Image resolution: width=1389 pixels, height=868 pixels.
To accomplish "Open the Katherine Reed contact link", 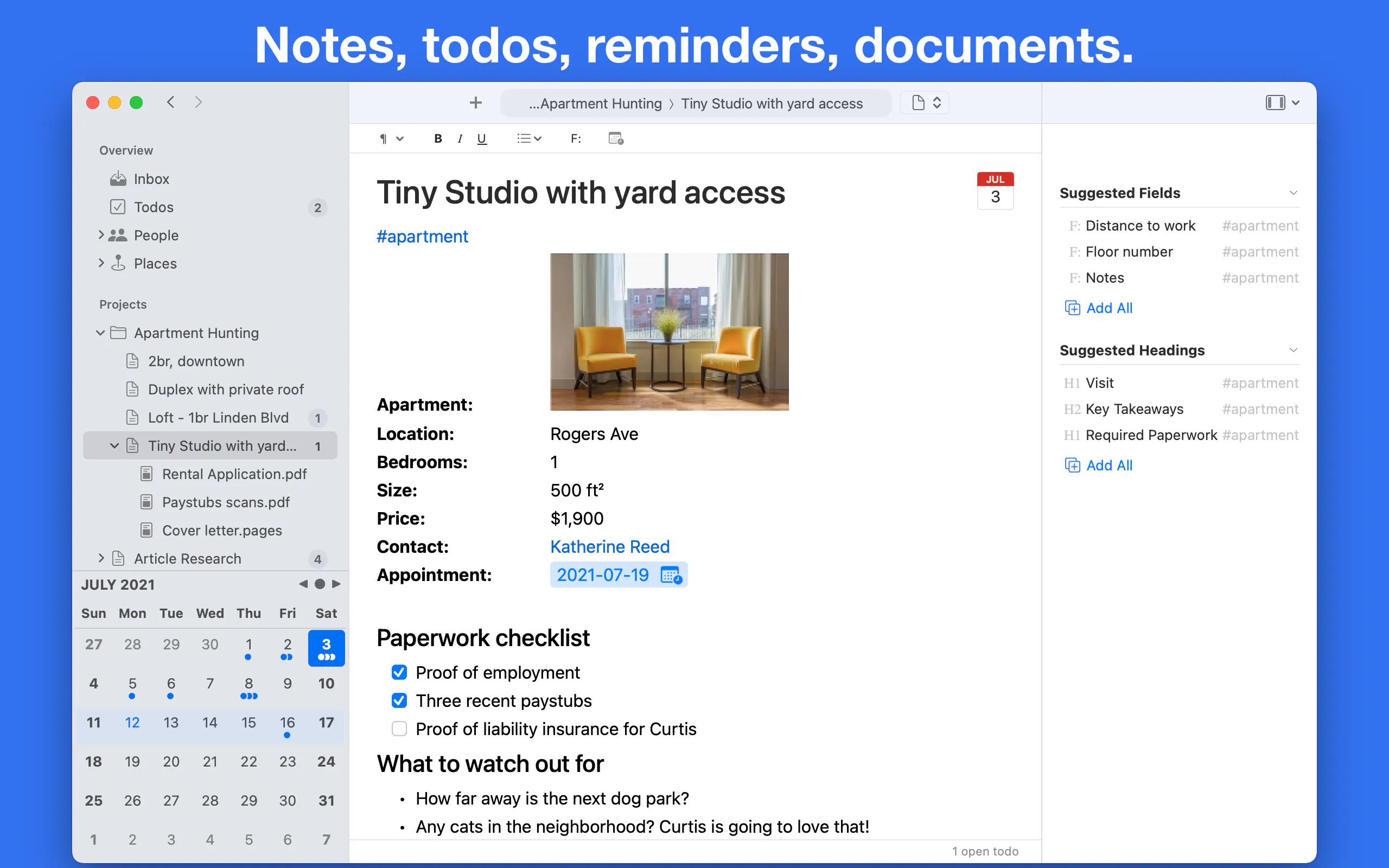I will point(609,546).
